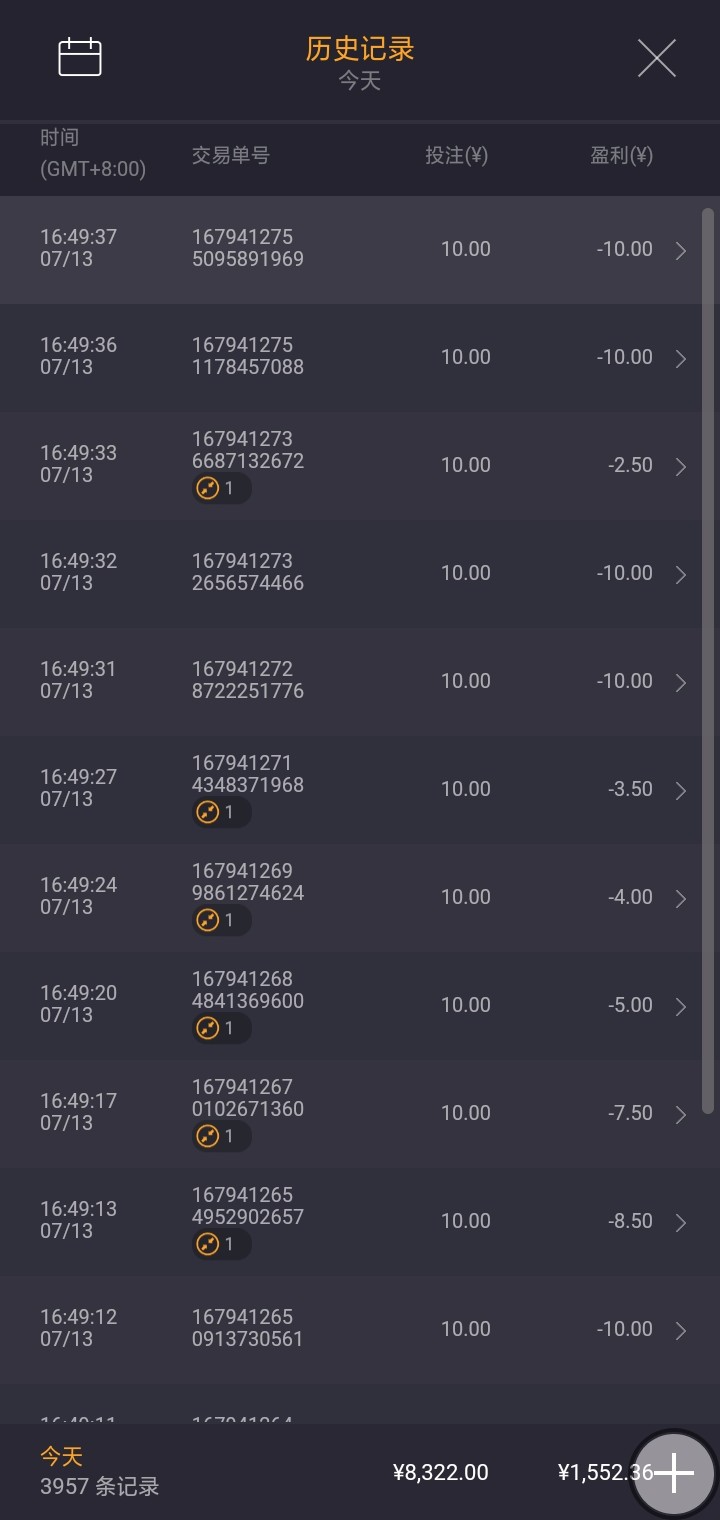Tap the 历史记录 header title
720x1520 pixels.
coord(360,49)
